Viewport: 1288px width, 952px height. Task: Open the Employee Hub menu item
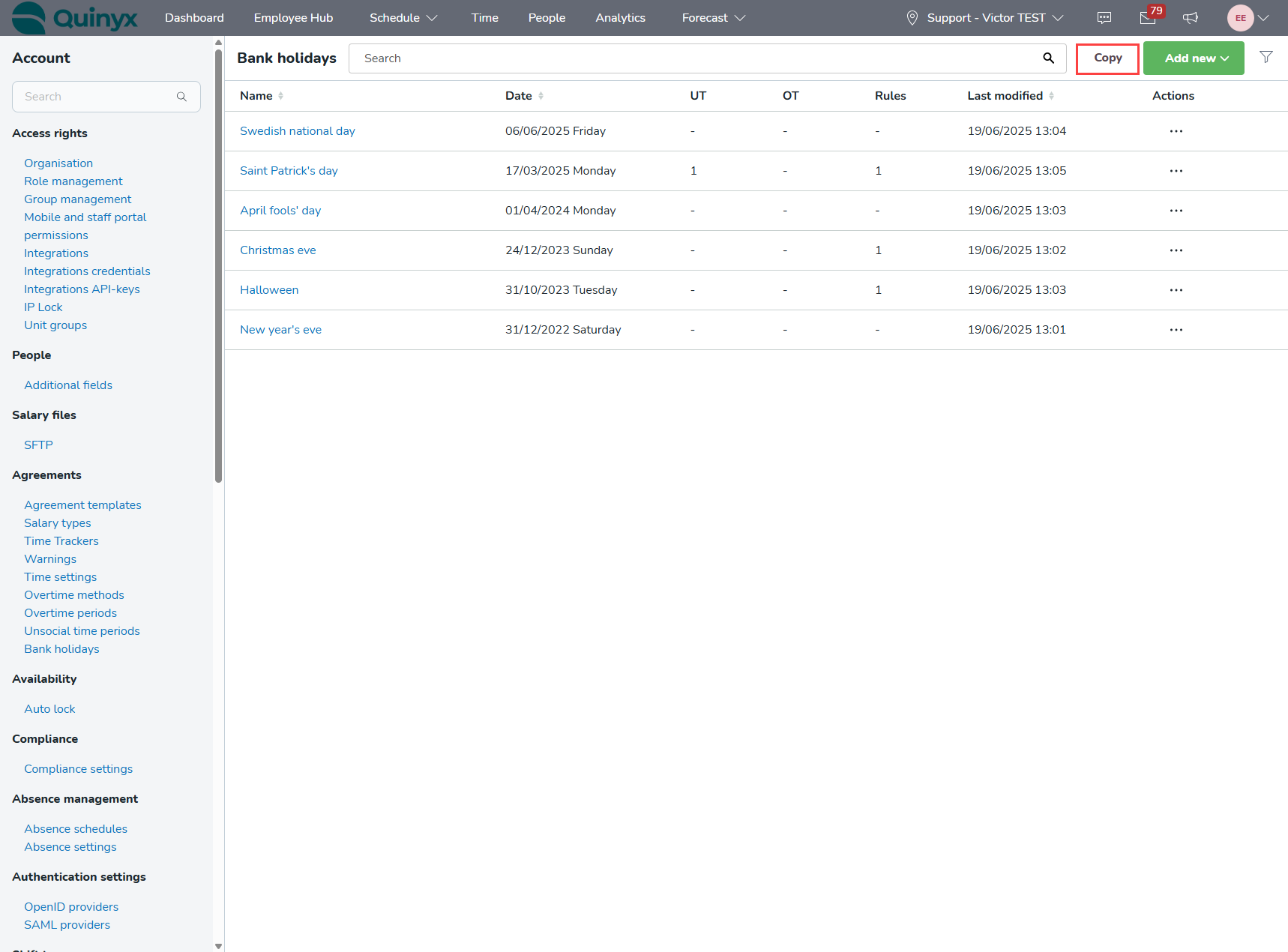(x=293, y=18)
